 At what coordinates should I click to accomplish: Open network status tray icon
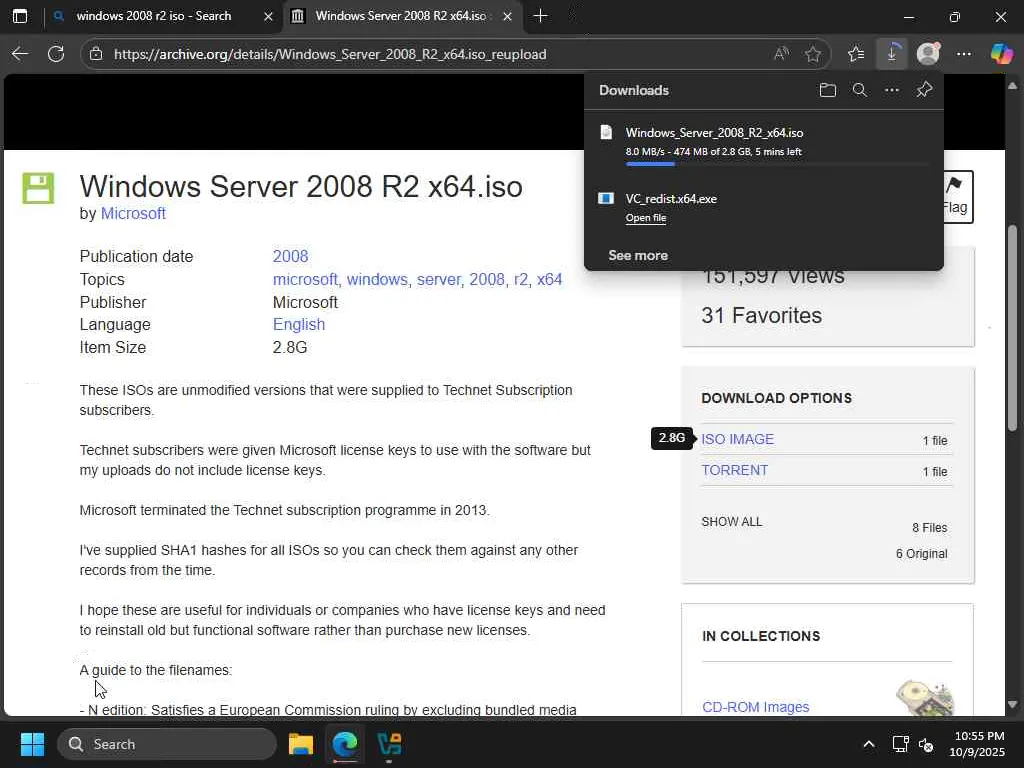pyautogui.click(x=901, y=744)
